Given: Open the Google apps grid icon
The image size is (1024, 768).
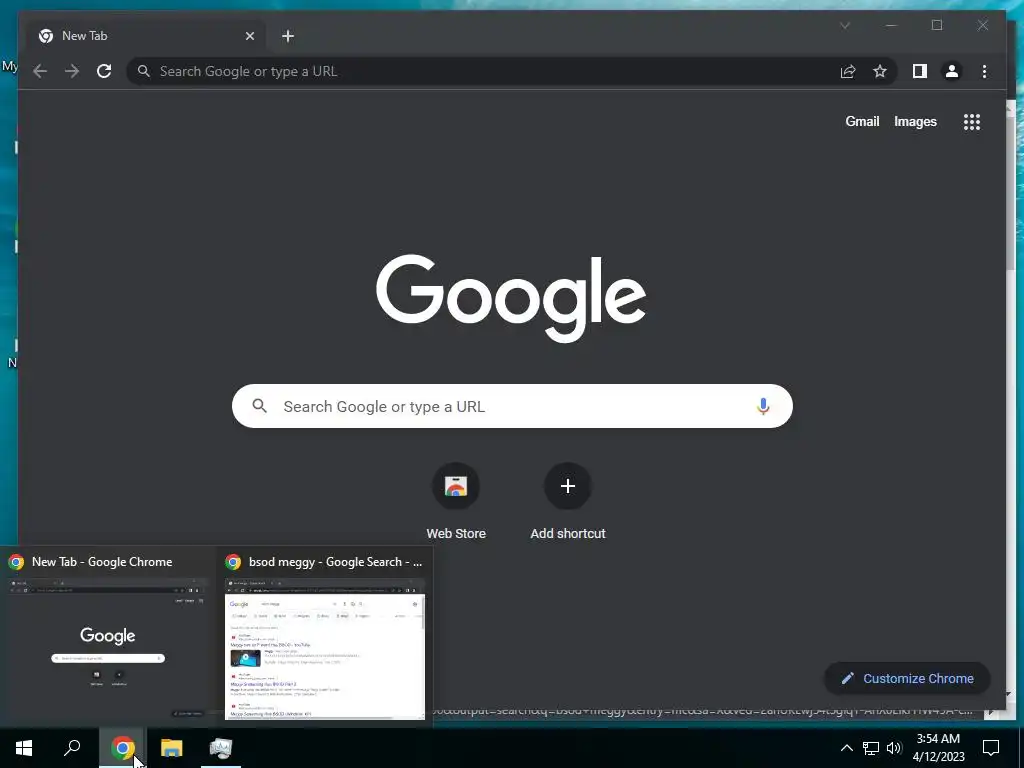Looking at the screenshot, I should [x=972, y=121].
